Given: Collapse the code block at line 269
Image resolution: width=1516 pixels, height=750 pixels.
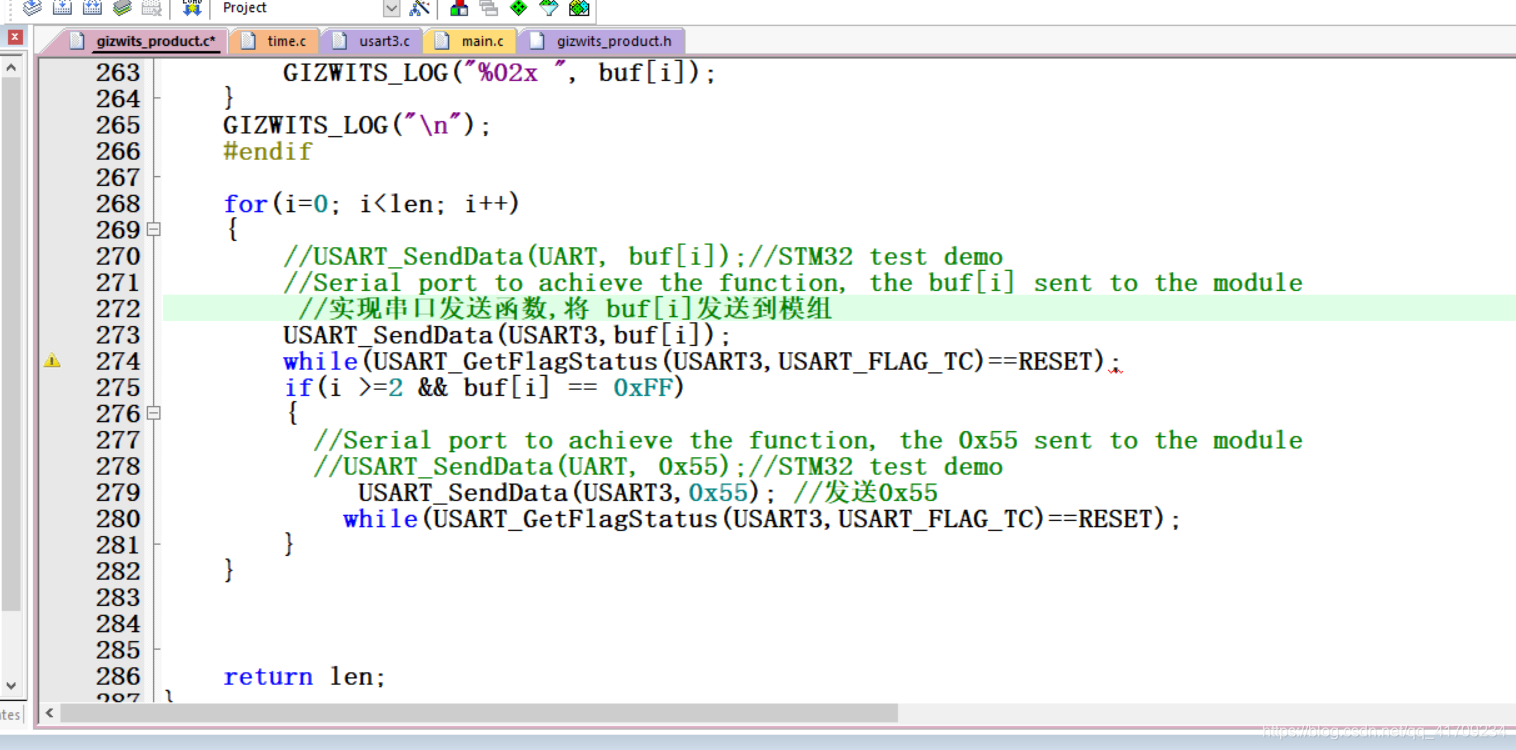Looking at the screenshot, I should 154,230.
